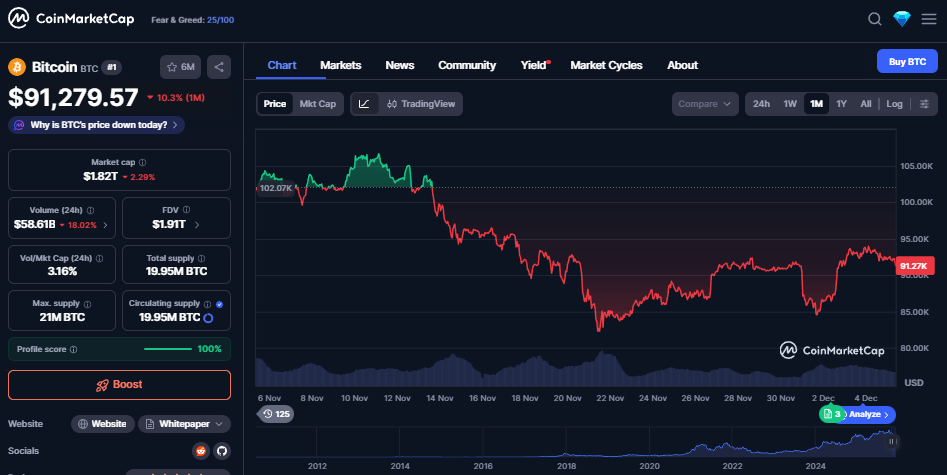
Task: Select the line chart type icon
Action: (x=364, y=104)
